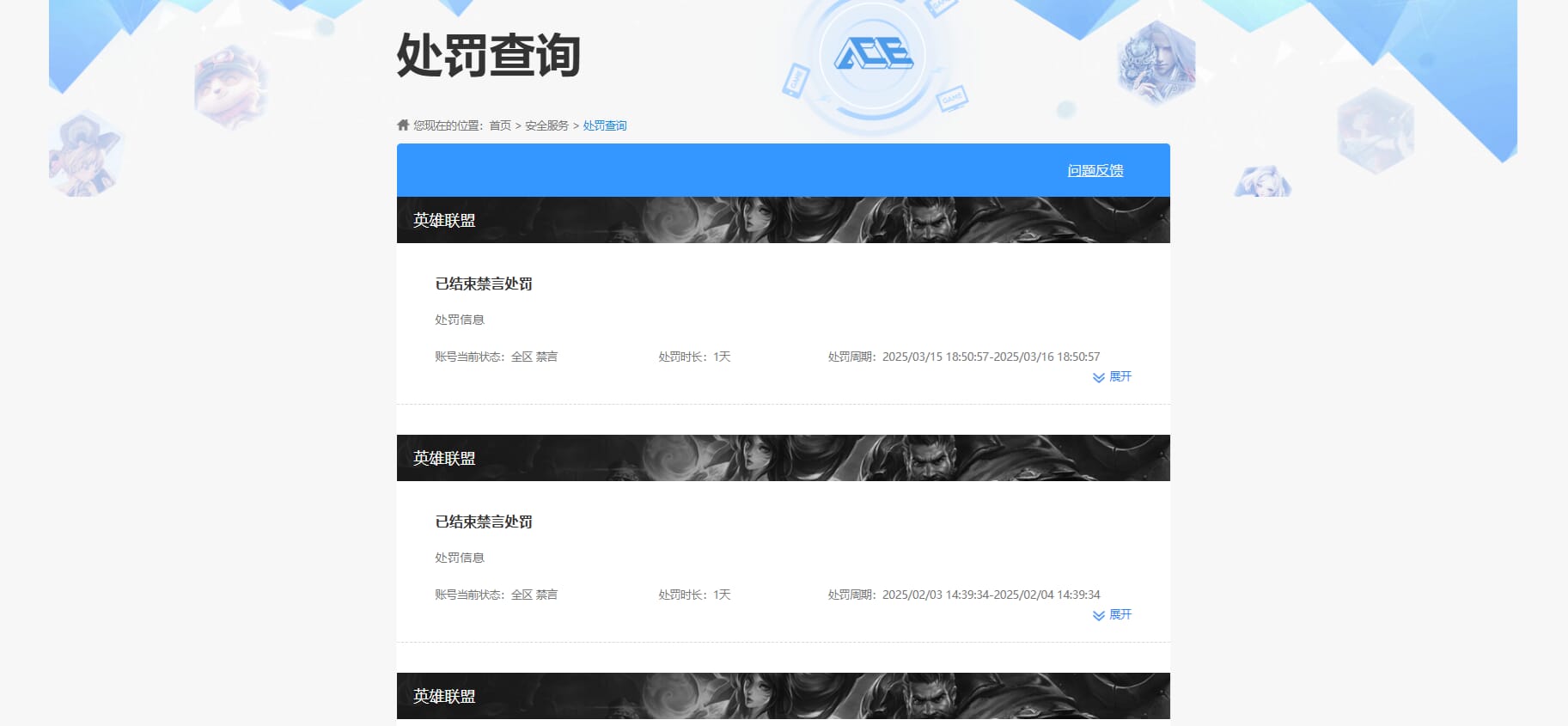Click third 英雄联盟 banner header
The height and width of the screenshot is (726, 1568).
pyautogui.click(x=784, y=696)
